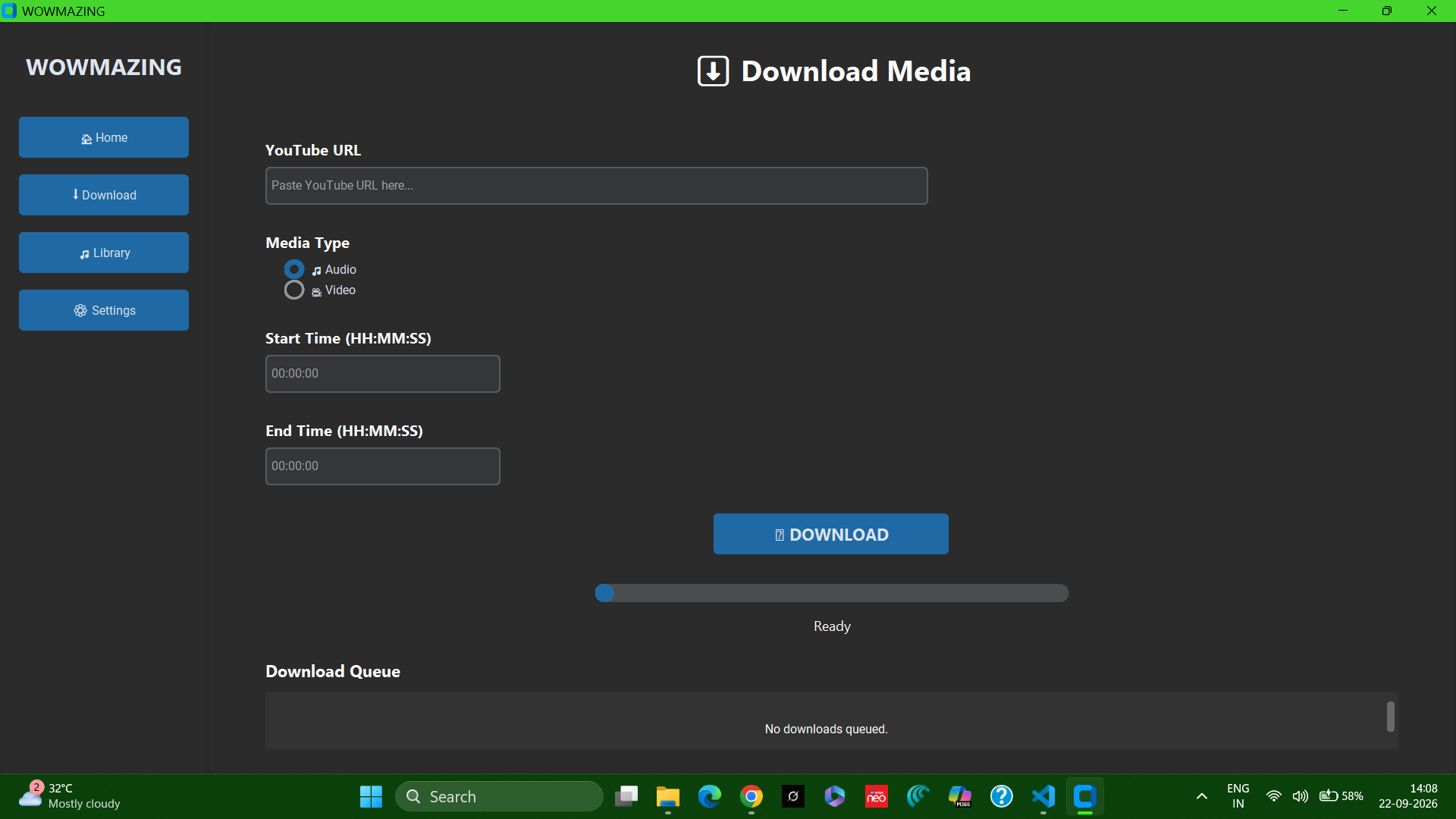Click the WOWMAZING app icon on taskbar
The height and width of the screenshot is (819, 1456).
click(1085, 796)
